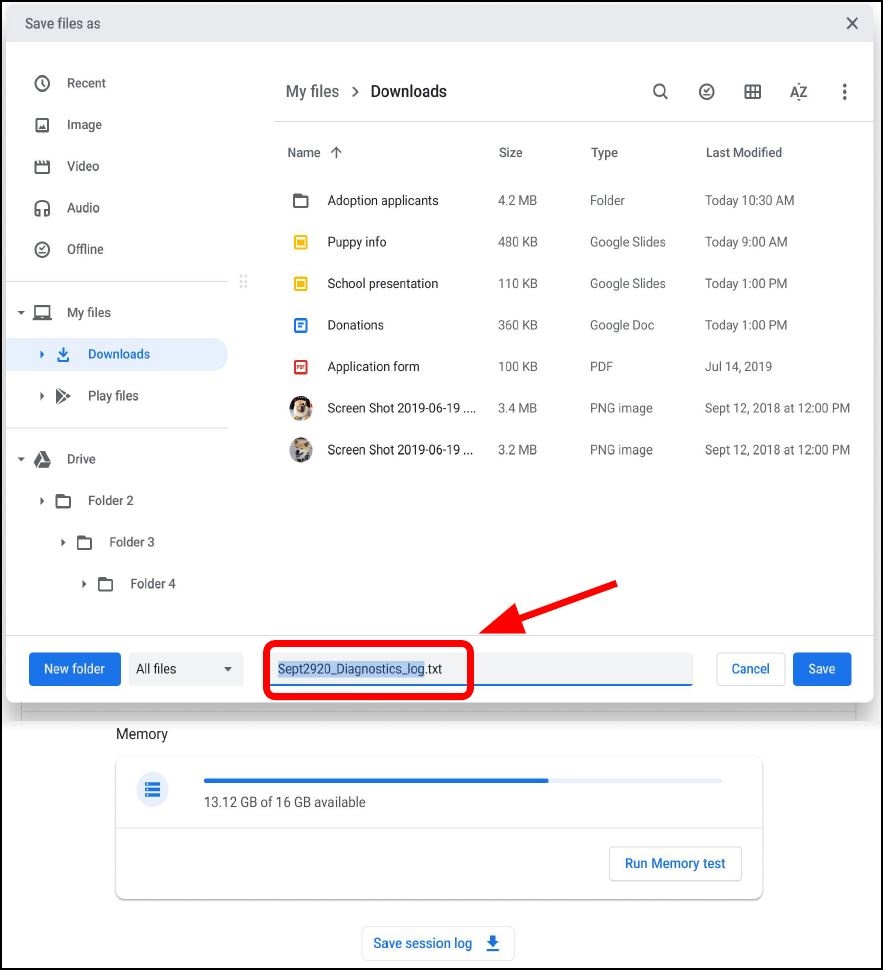883x970 pixels.
Task: Open the Puppy info Slides file
Action: tap(358, 241)
